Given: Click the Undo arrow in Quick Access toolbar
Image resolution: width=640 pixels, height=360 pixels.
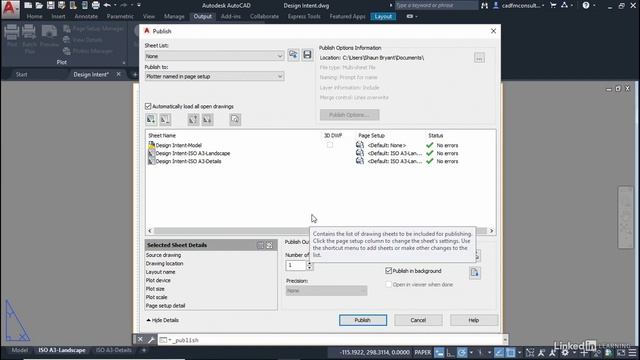Looking at the screenshot, I should pyautogui.click(x=107, y=5).
